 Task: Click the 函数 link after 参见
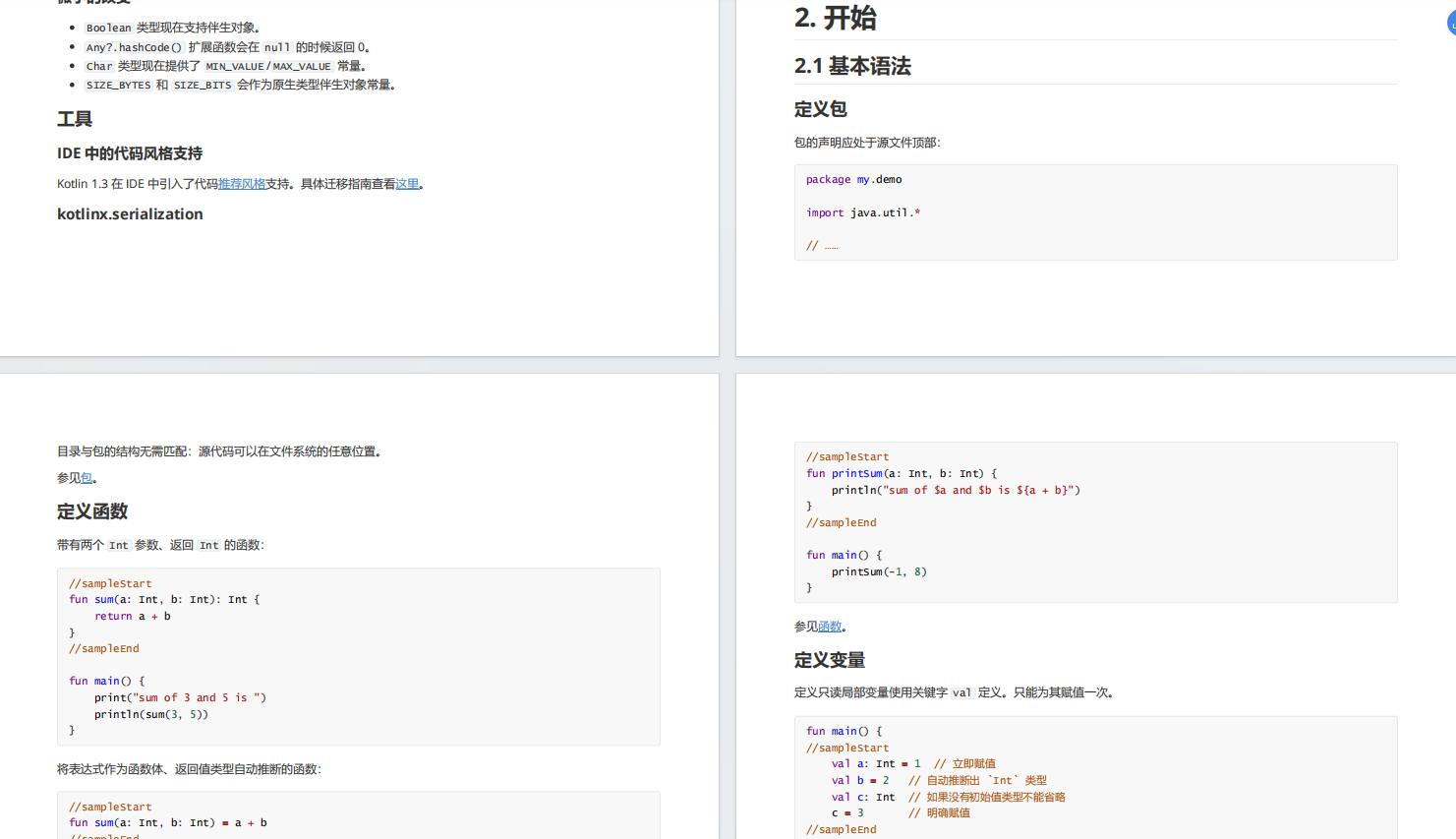pos(828,626)
